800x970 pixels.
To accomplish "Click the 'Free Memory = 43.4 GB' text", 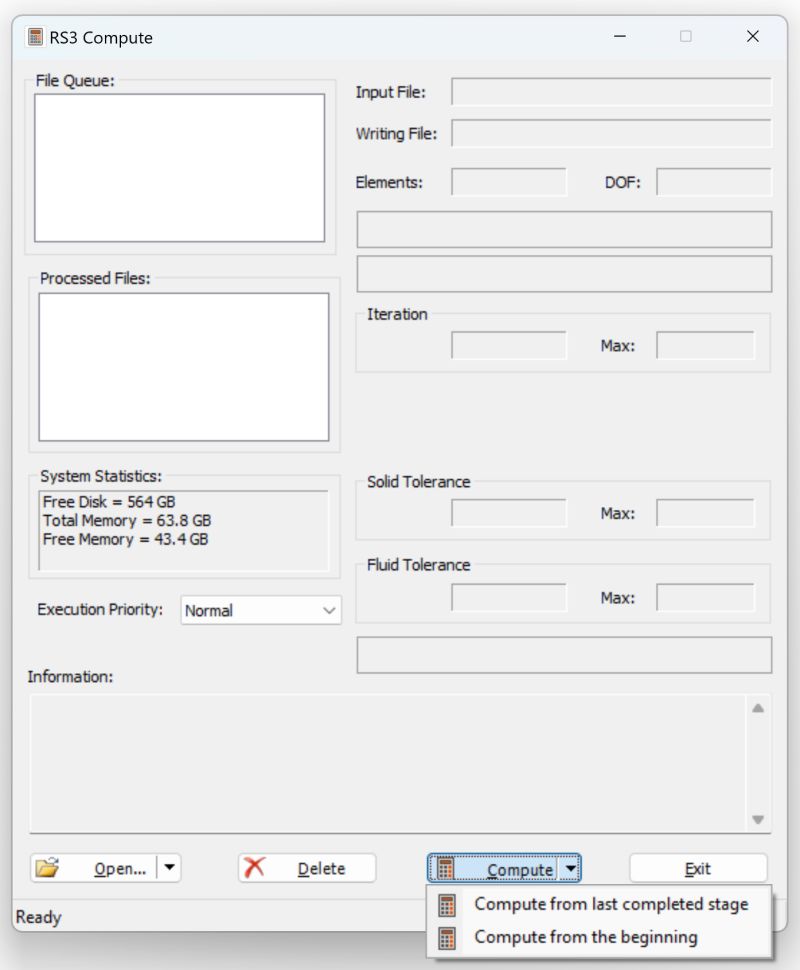I will coord(126,539).
